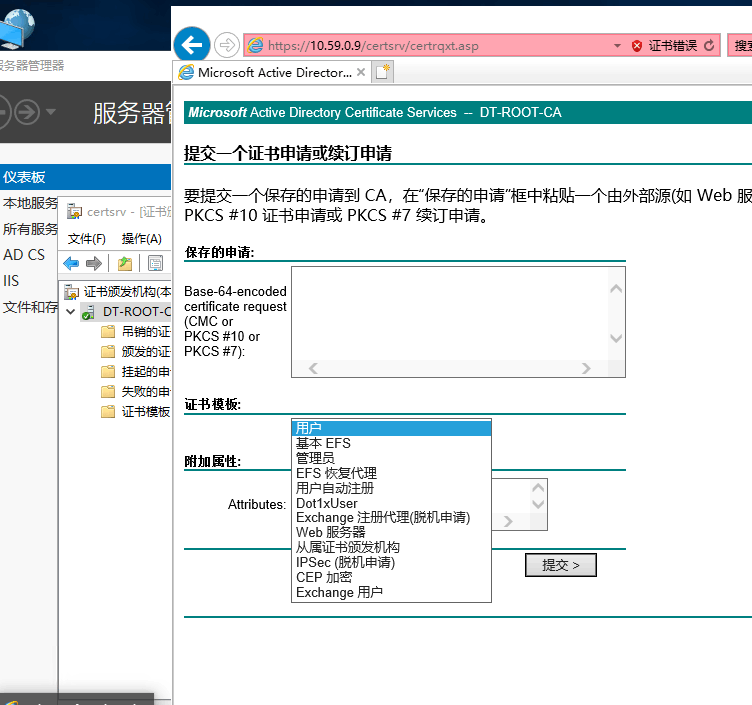Select 文件和存储 in Server Manager sidebar
The image size is (752, 705).
(x=30, y=306)
